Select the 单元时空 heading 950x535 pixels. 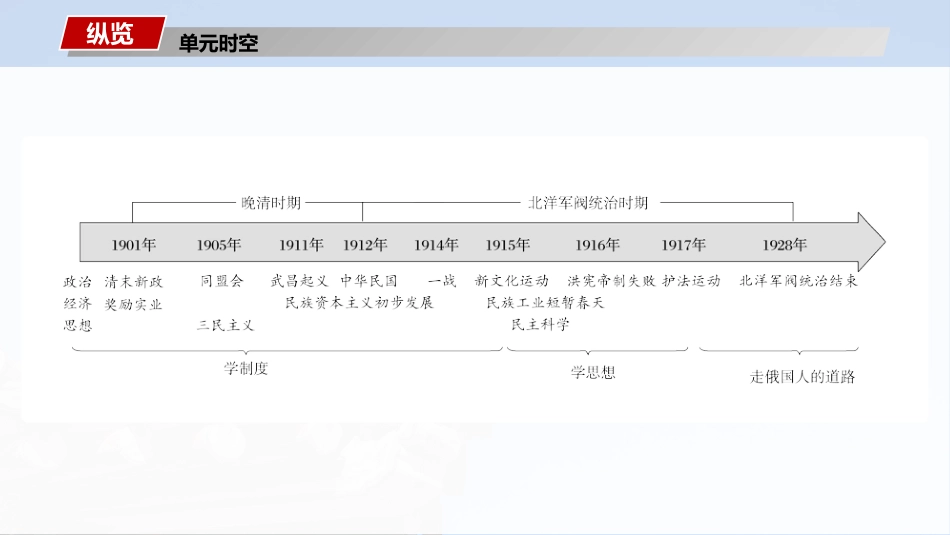(x=218, y=44)
